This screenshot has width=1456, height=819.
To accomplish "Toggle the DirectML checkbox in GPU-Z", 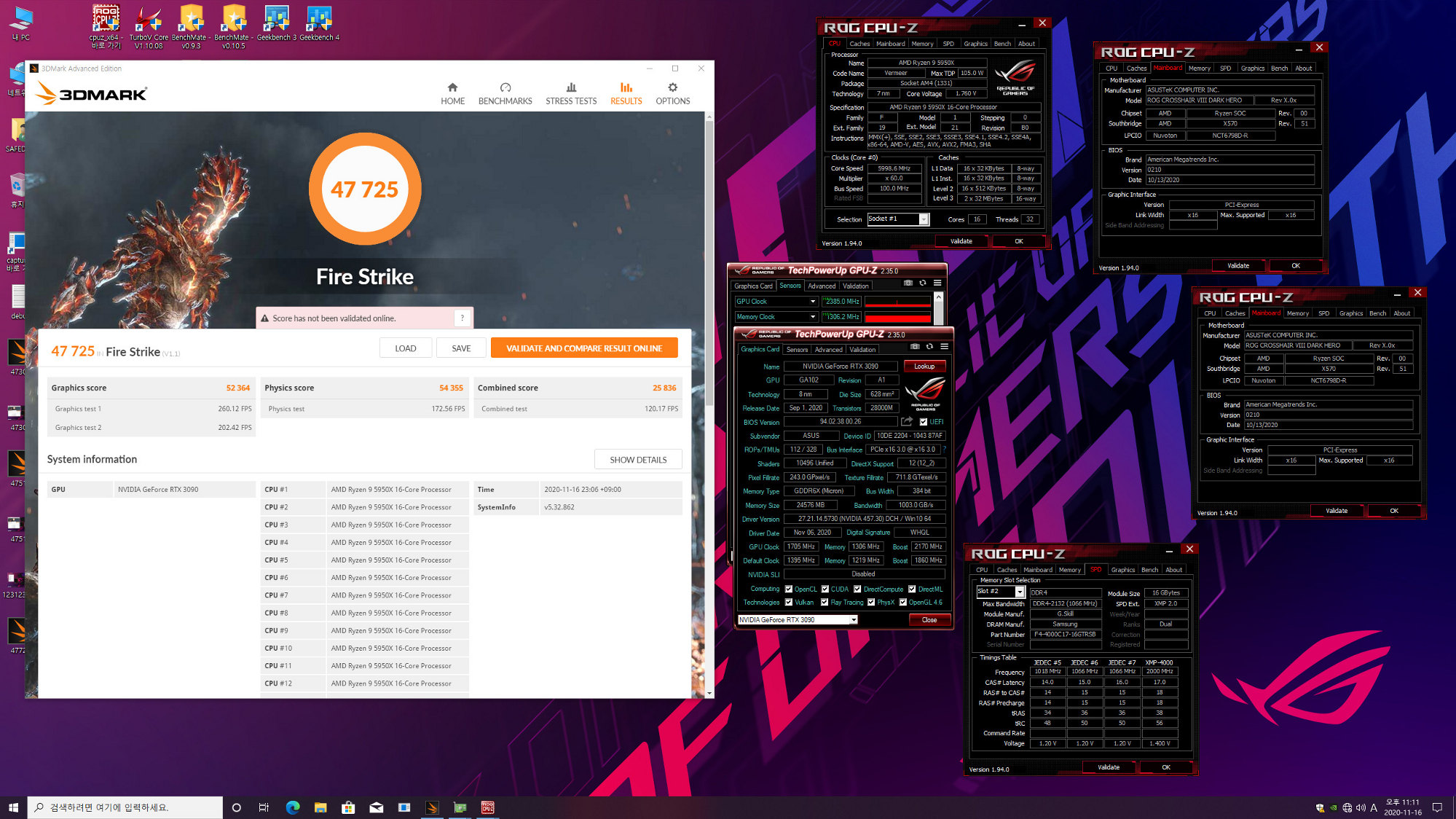I will tap(912, 589).
